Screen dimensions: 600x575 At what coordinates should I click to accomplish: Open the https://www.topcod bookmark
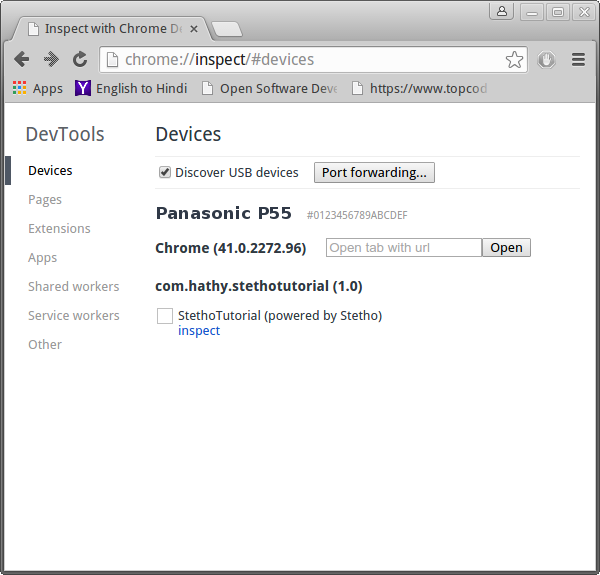click(419, 88)
